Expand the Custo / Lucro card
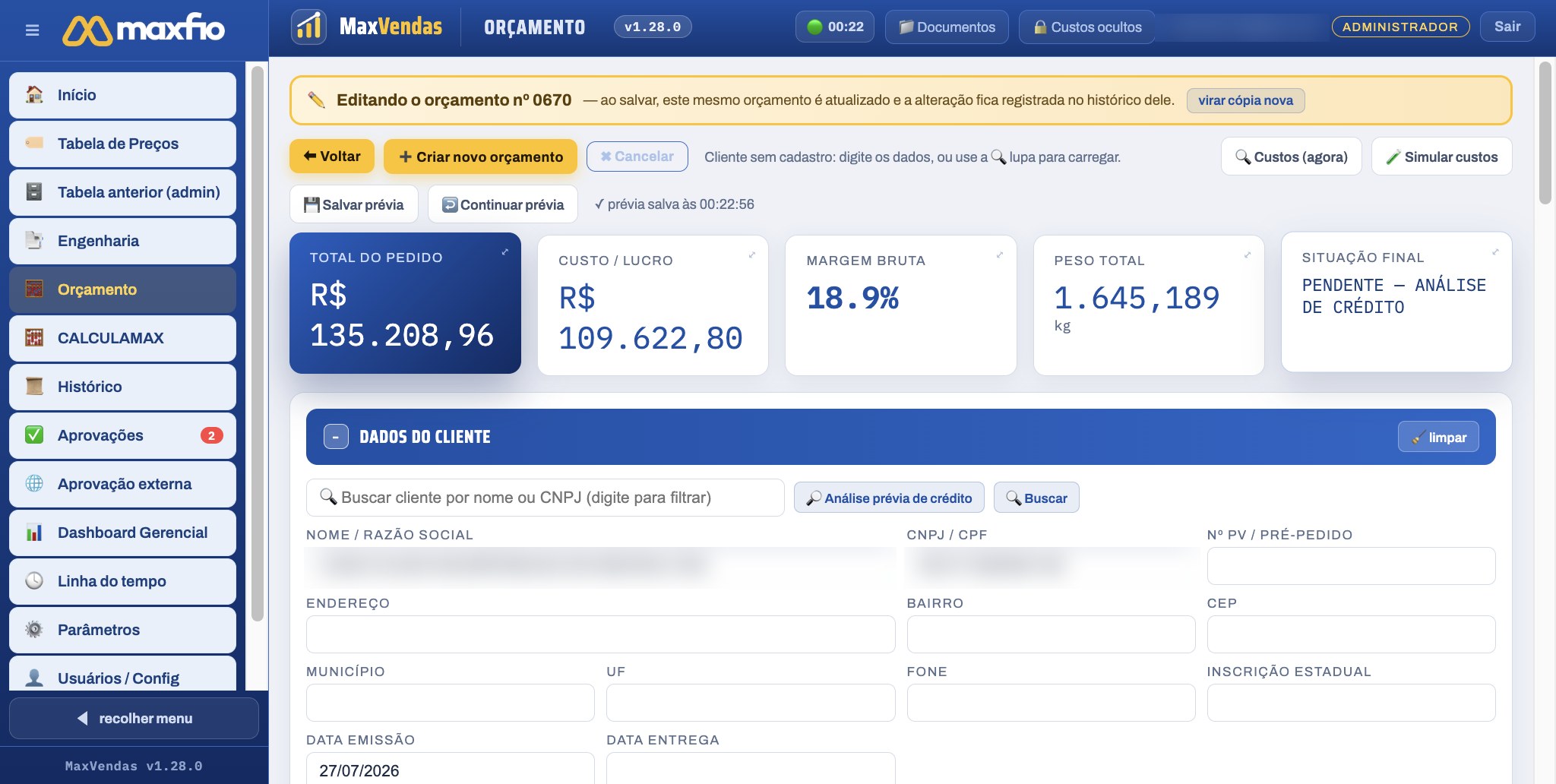The image size is (1556, 784). 752,255
